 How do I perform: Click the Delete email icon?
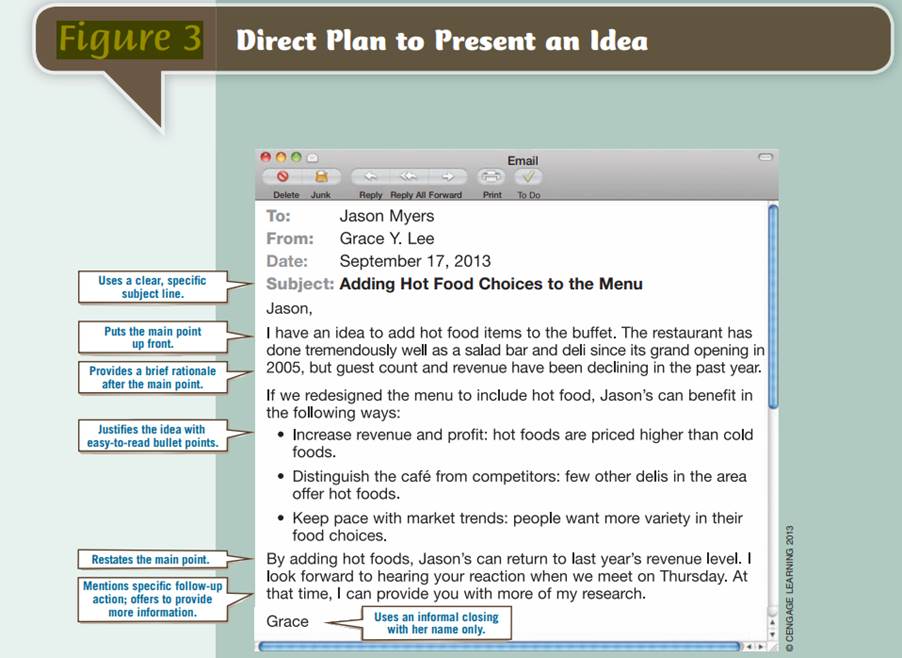[x=282, y=177]
